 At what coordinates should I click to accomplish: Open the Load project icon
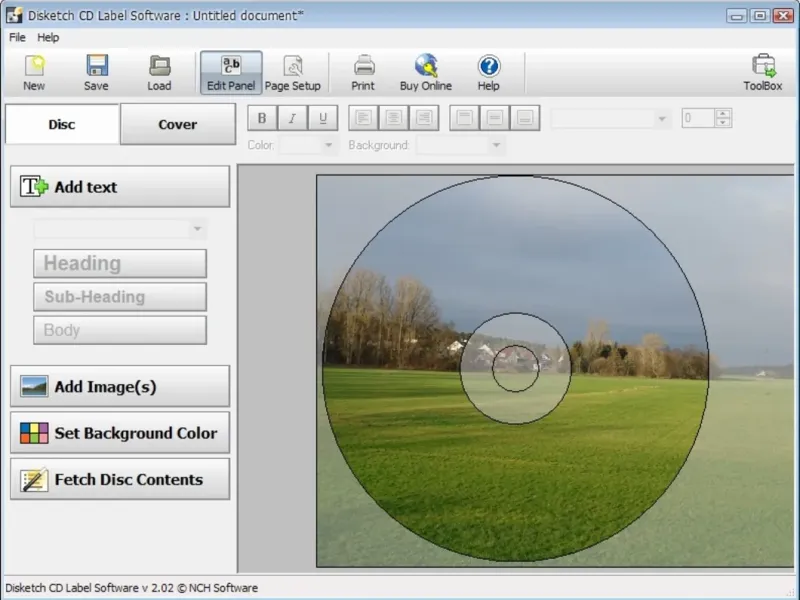[159, 72]
